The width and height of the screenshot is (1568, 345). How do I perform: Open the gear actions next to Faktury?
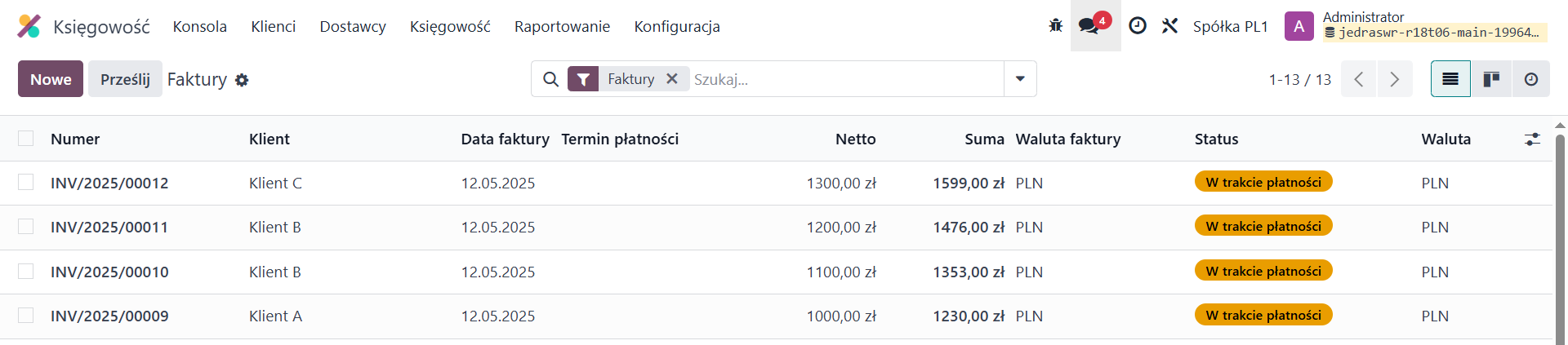point(242,80)
